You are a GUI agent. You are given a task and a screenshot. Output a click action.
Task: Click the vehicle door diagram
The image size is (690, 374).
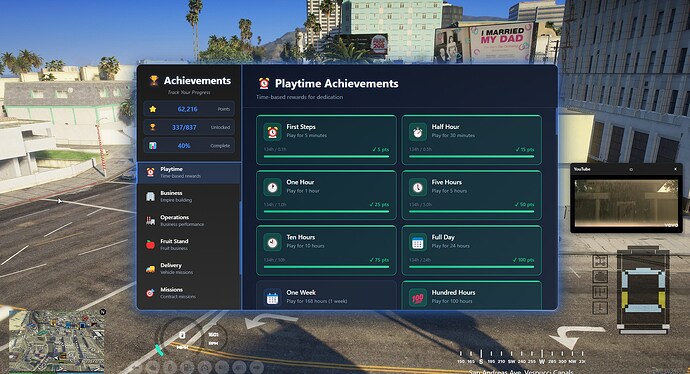[643, 291]
